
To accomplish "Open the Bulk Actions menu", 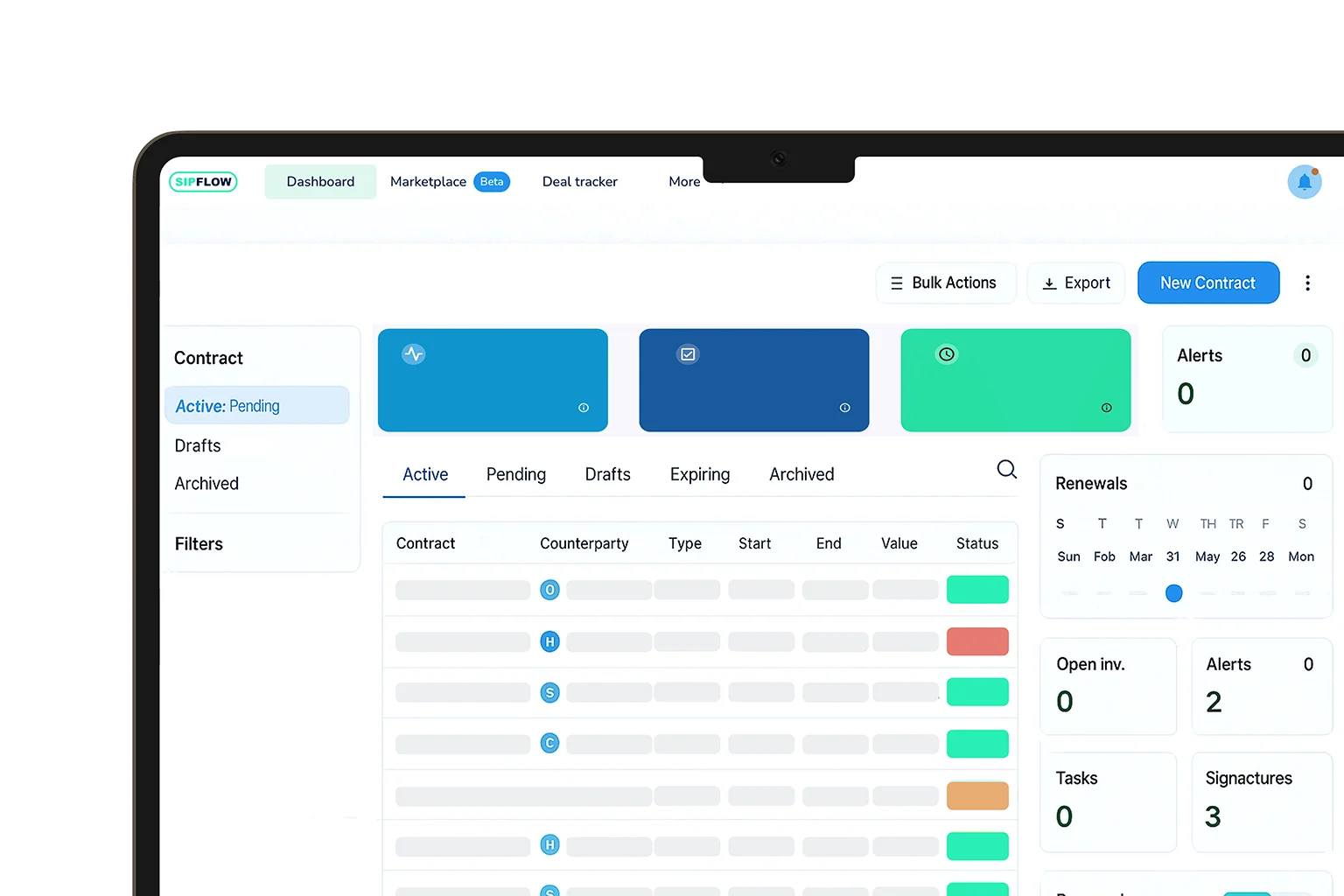I will (x=946, y=283).
